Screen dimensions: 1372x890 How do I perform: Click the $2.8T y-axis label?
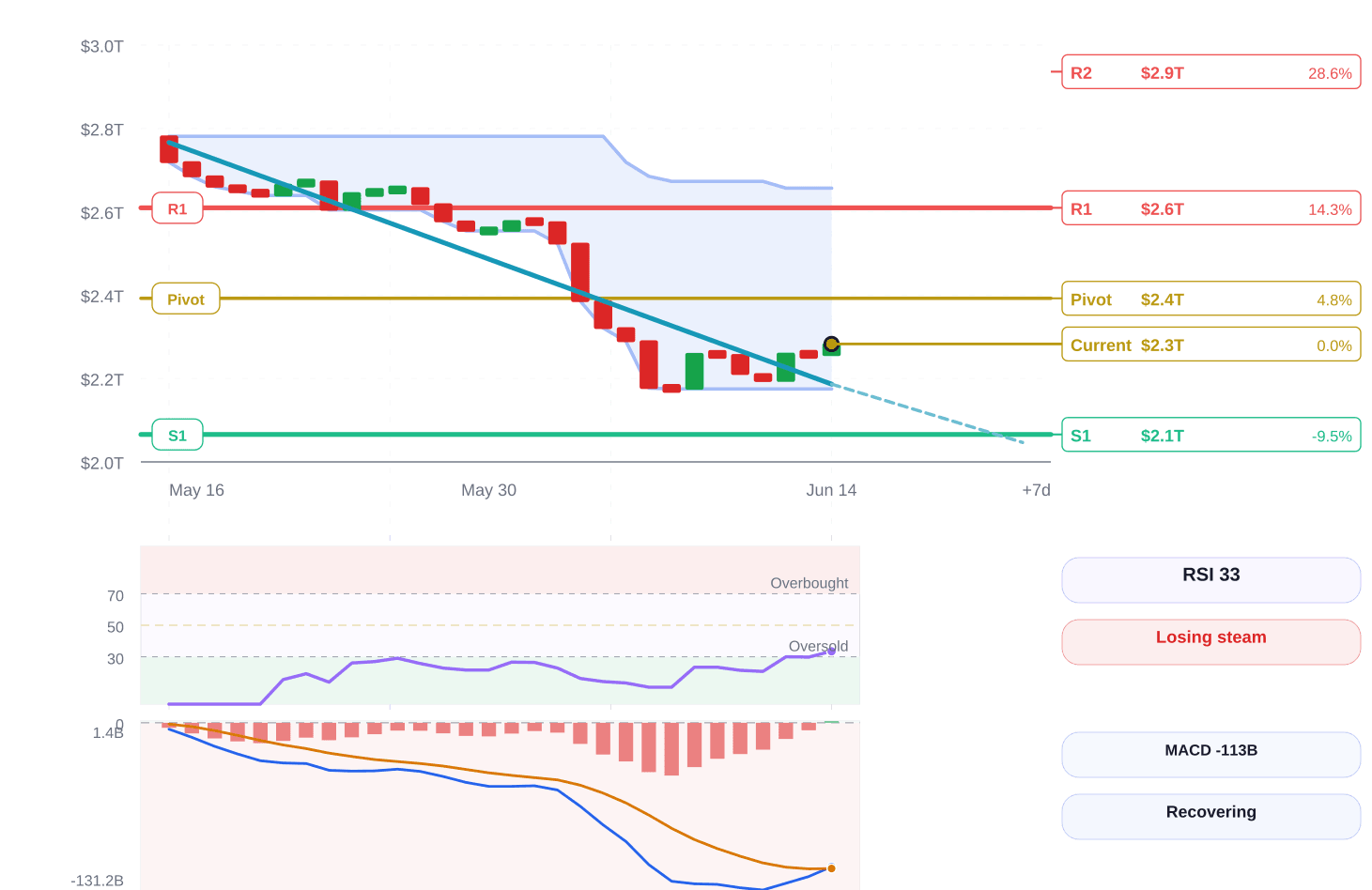click(x=101, y=130)
